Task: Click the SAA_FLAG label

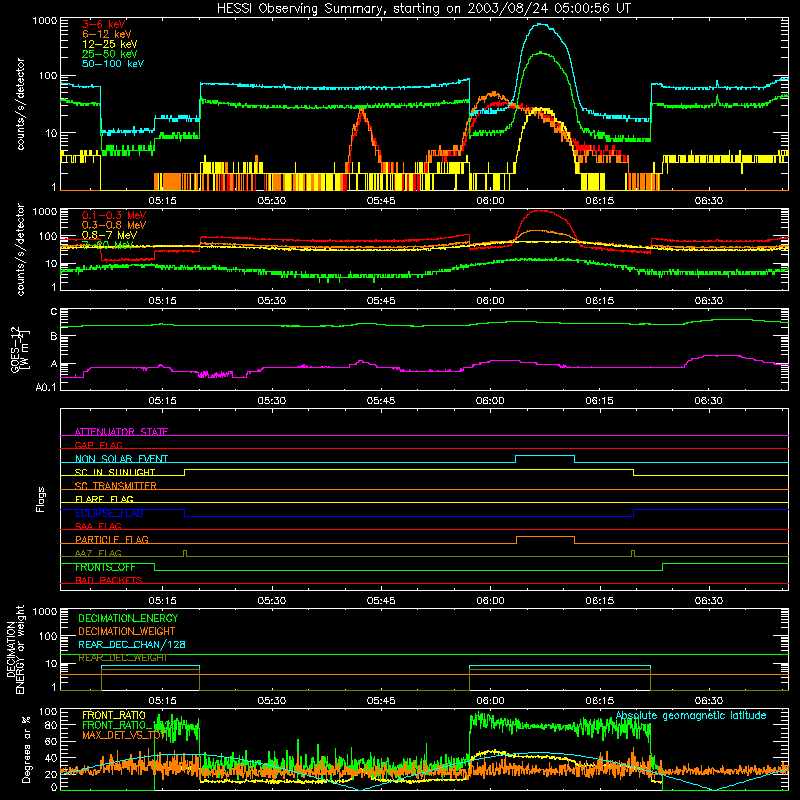Action: point(98,526)
